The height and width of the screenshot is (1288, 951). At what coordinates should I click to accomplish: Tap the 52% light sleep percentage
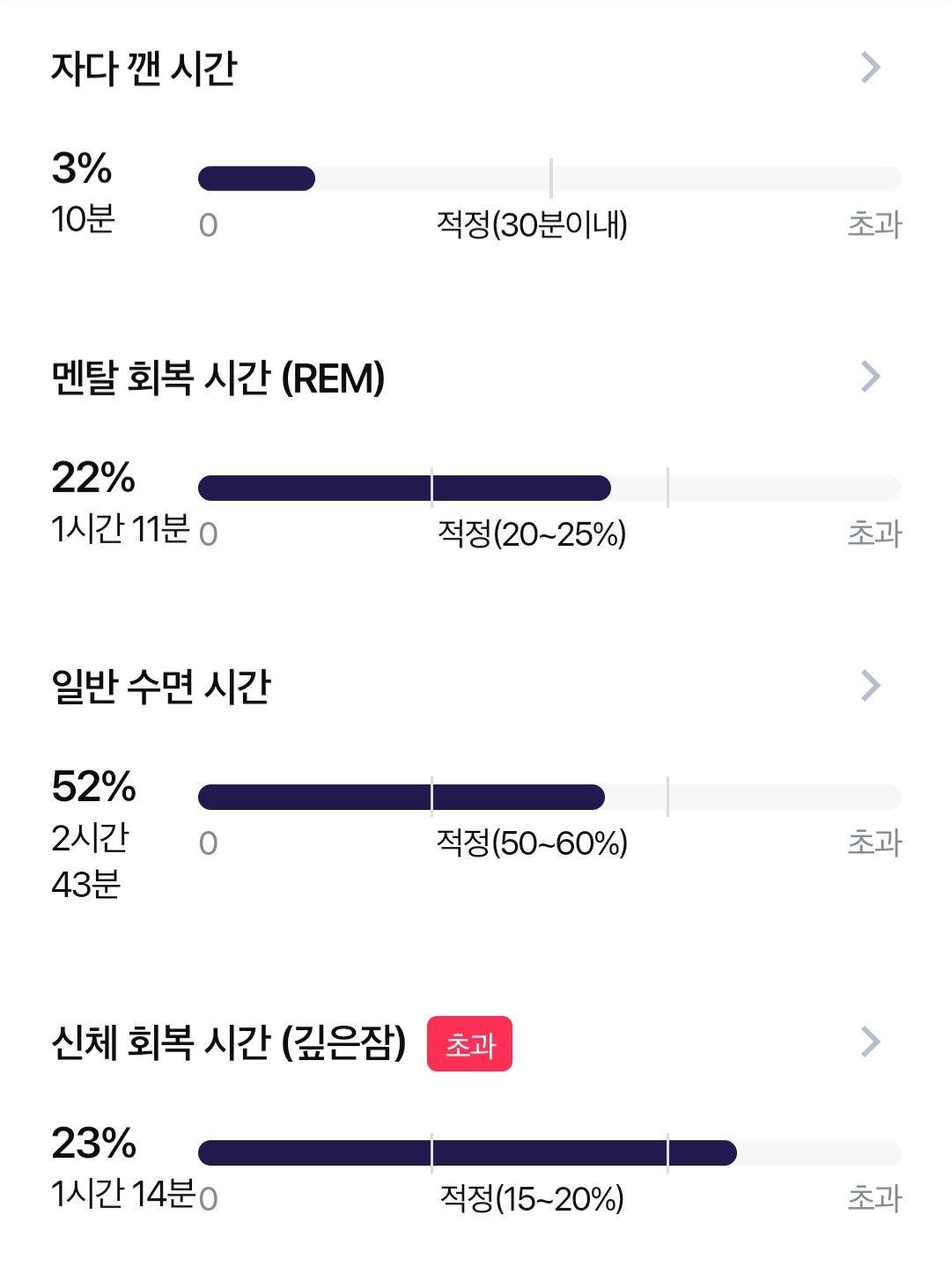(93, 786)
